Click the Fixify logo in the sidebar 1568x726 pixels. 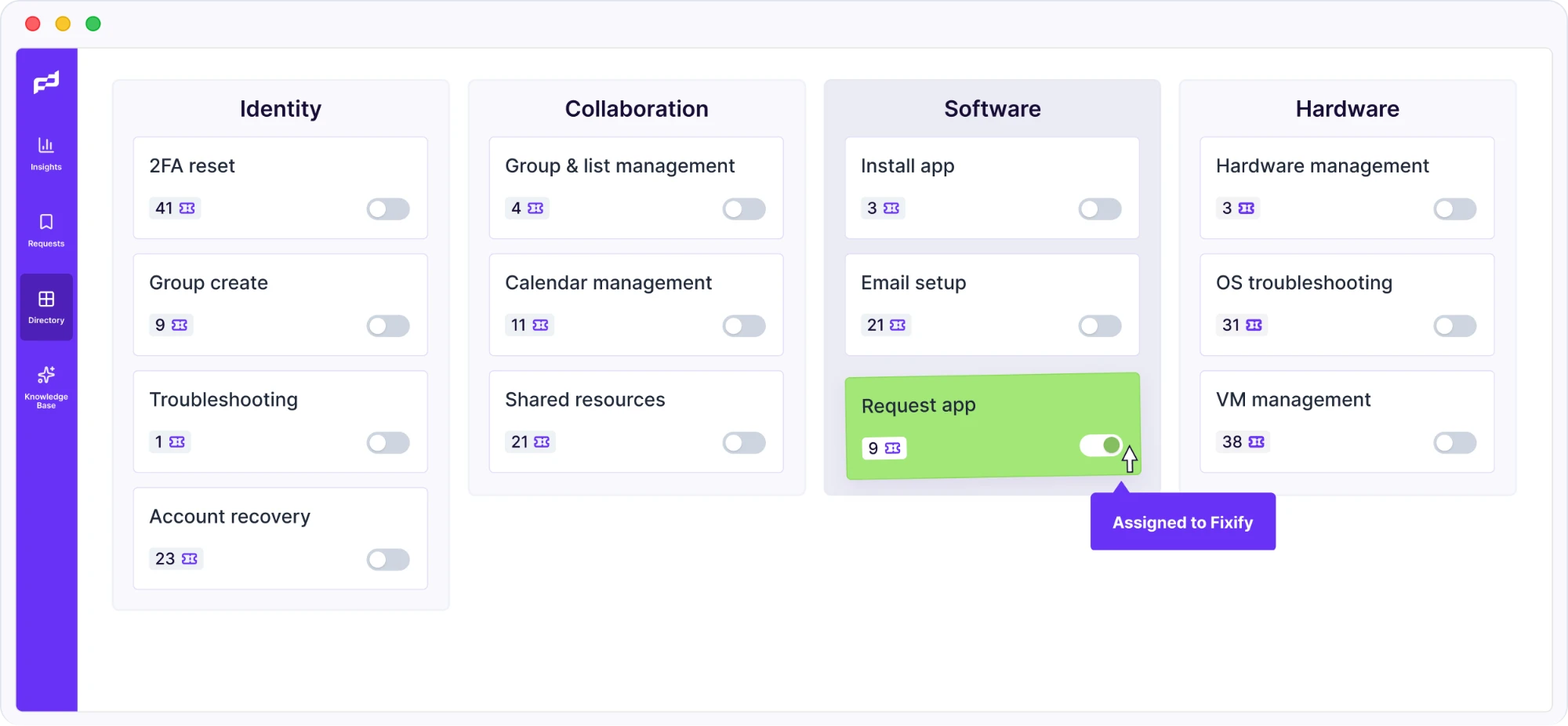[46, 82]
